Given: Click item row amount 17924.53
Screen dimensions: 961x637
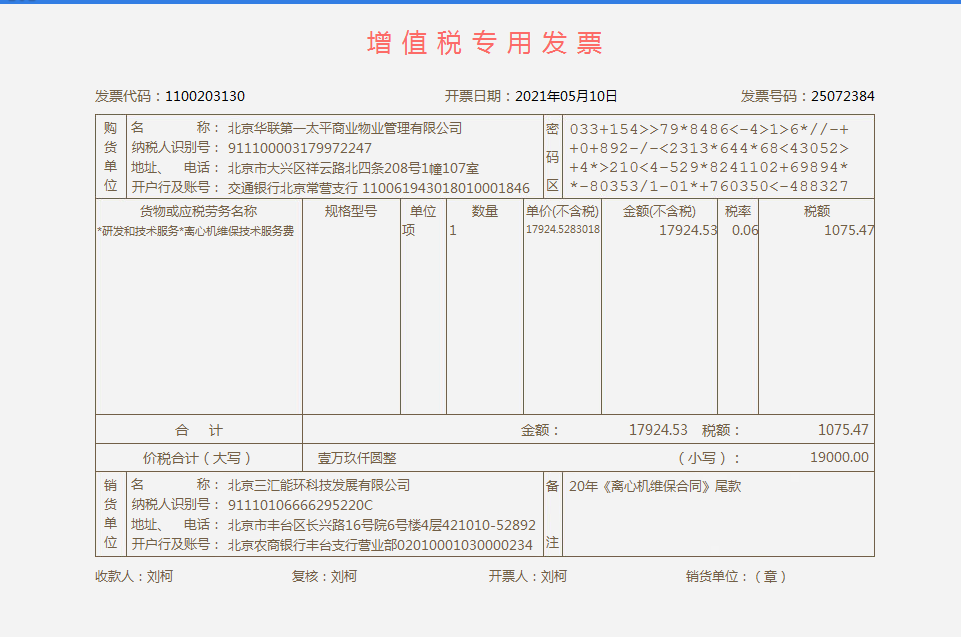Looking at the screenshot, I should point(688,231).
